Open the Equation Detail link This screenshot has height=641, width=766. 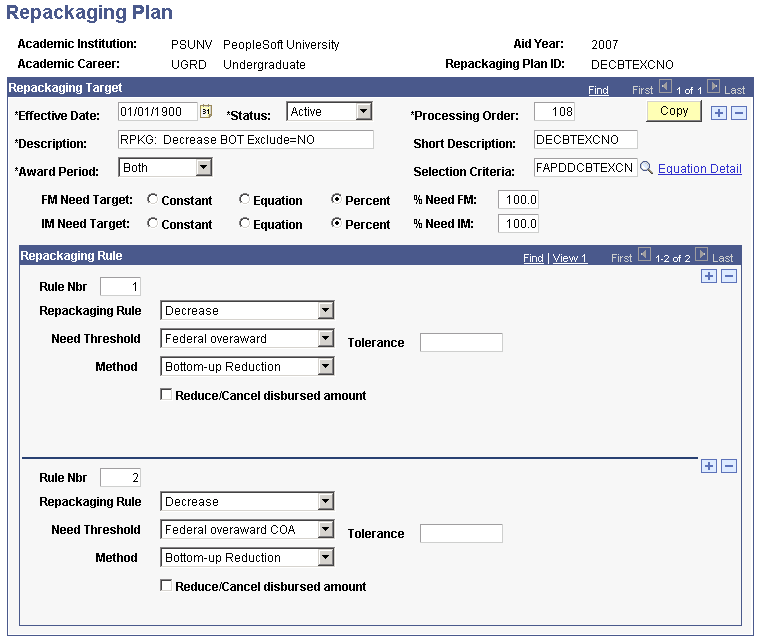pyautogui.click(x=700, y=169)
